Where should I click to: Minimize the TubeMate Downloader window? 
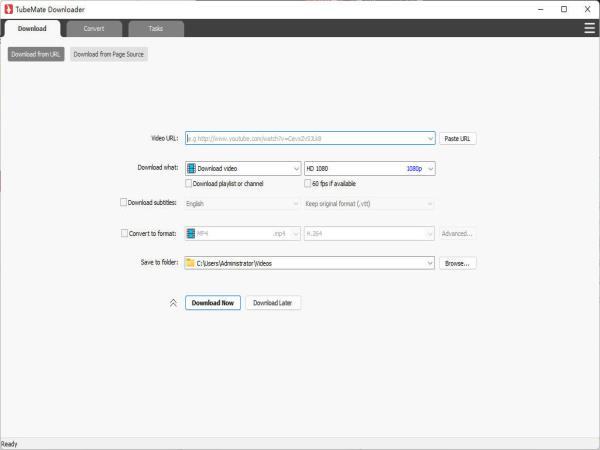tap(541, 9)
